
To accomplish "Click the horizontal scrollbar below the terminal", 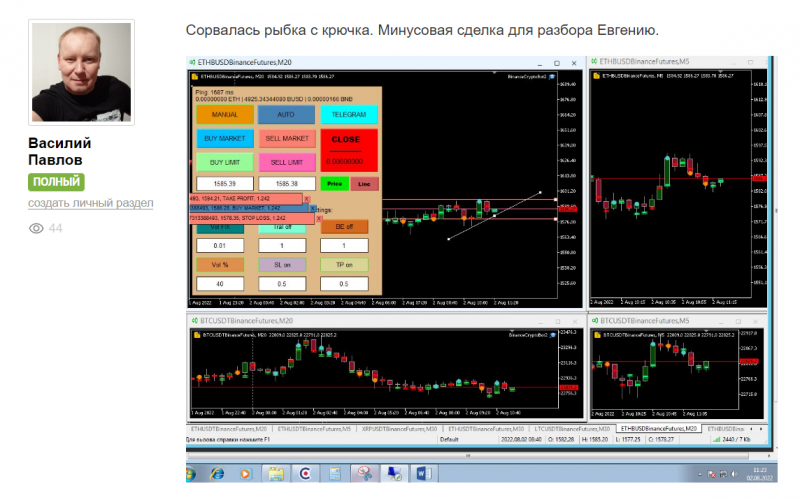I will click(x=468, y=456).
